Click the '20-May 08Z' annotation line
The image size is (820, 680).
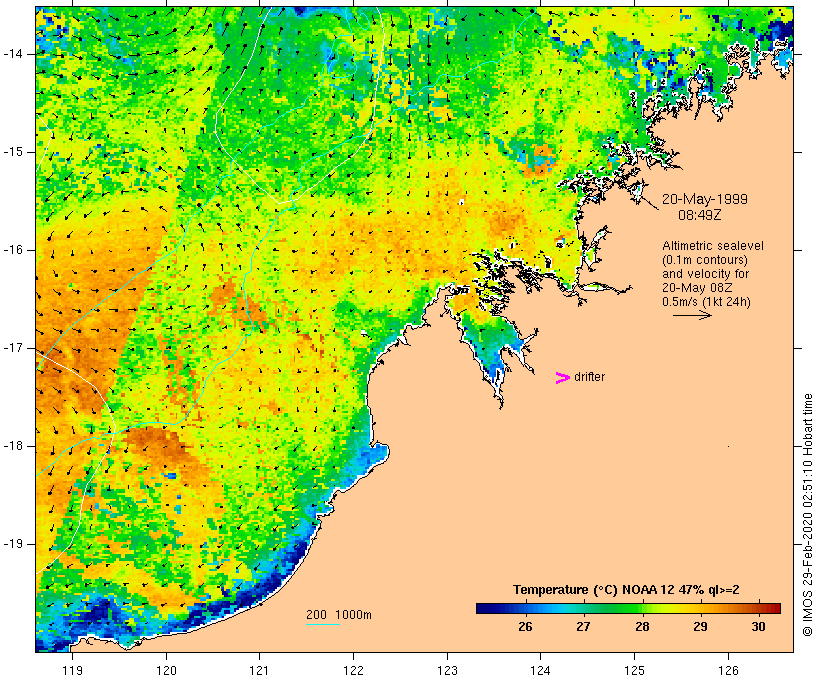(x=697, y=288)
